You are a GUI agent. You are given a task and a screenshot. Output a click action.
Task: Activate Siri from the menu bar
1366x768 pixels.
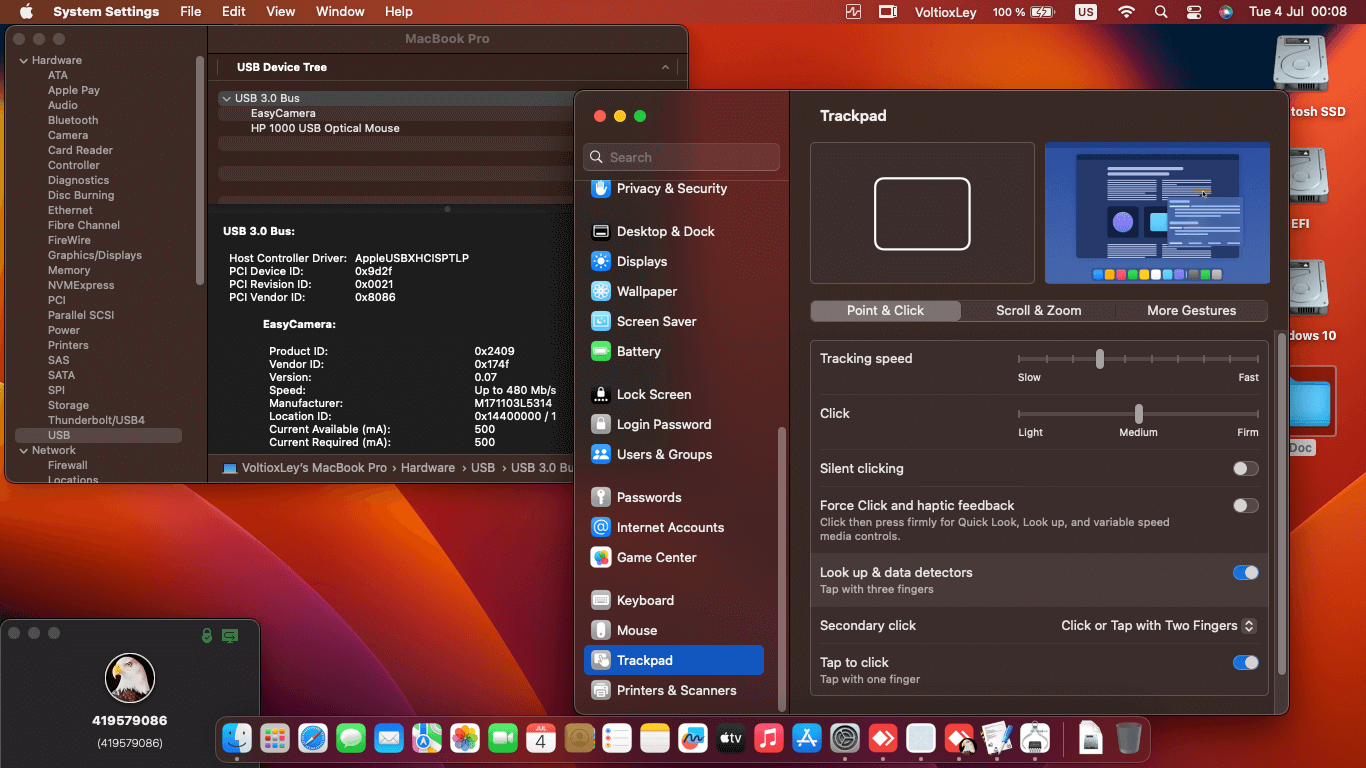pyautogui.click(x=1226, y=12)
